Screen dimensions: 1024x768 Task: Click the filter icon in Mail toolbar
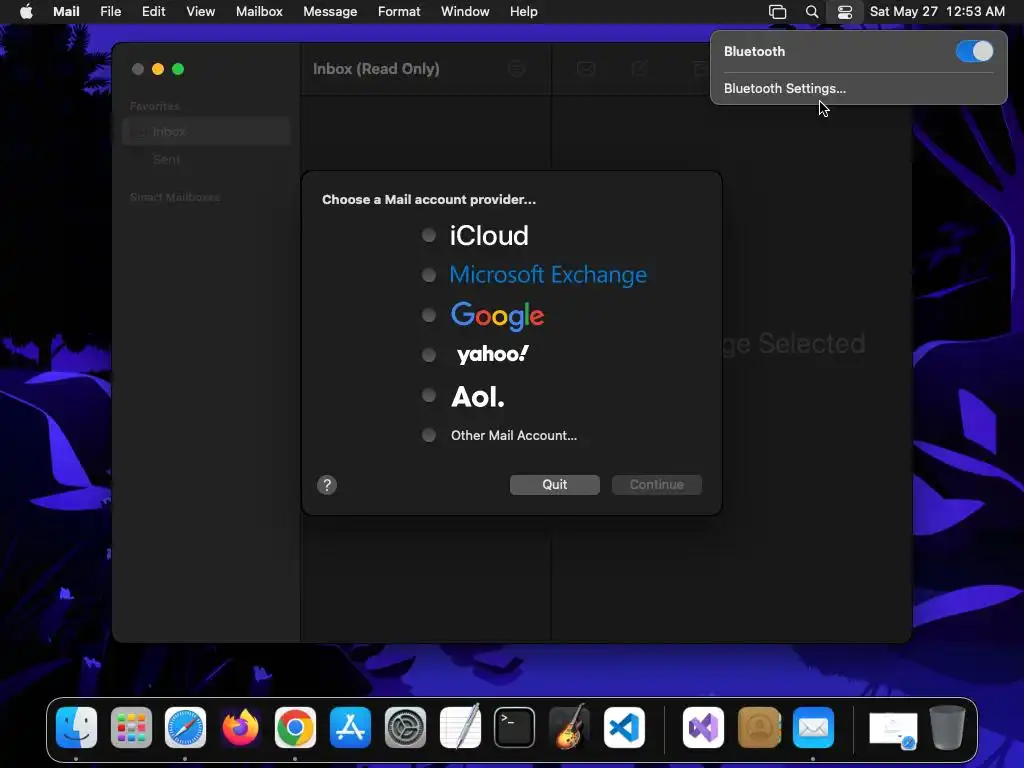click(517, 69)
